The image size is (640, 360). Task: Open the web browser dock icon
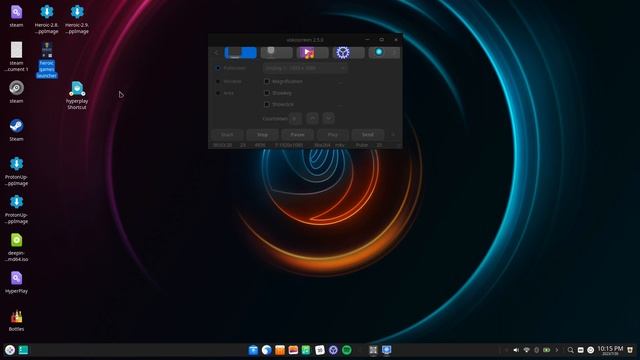[x=267, y=350]
